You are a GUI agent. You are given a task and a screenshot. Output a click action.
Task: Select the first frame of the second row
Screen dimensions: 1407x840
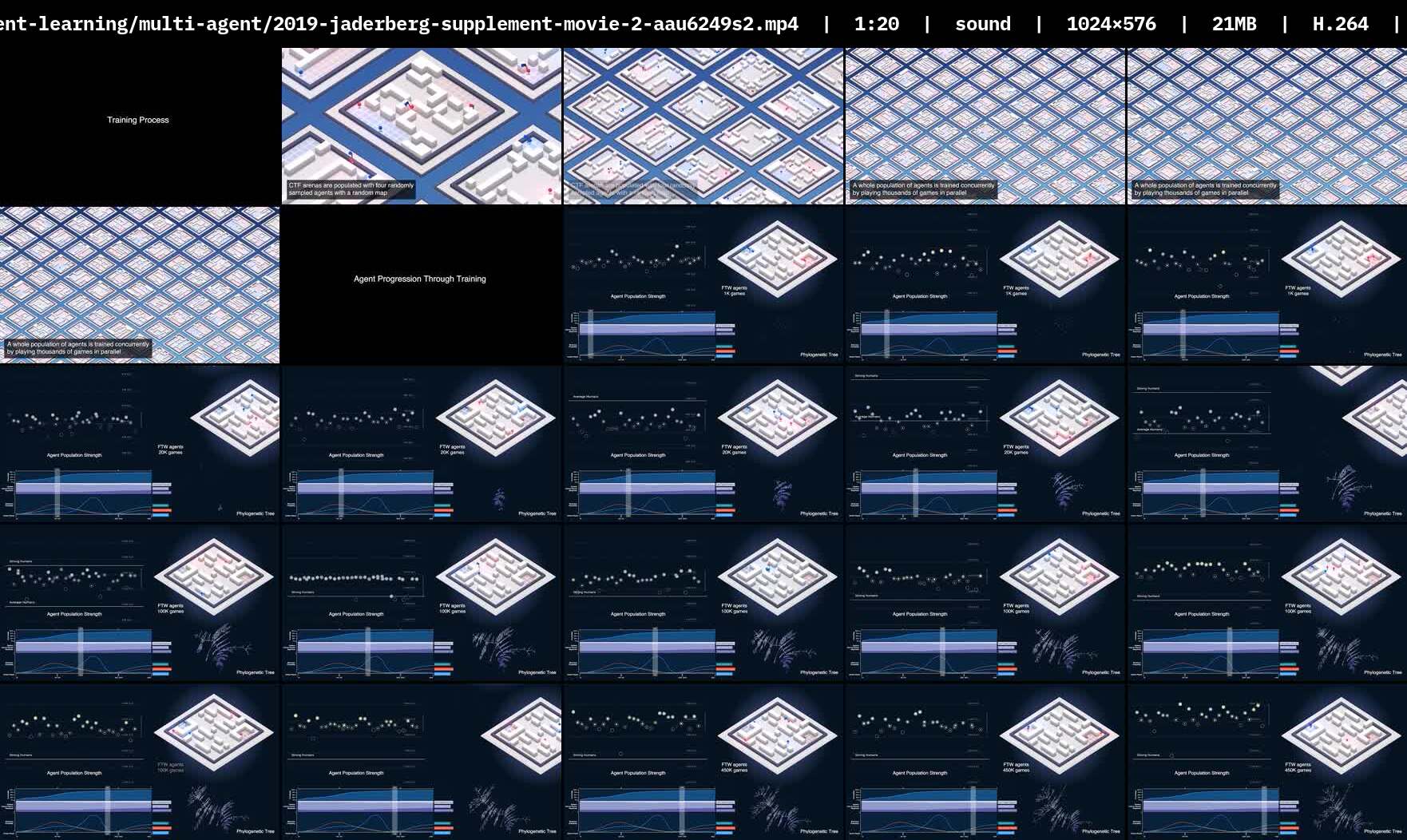click(x=139, y=285)
